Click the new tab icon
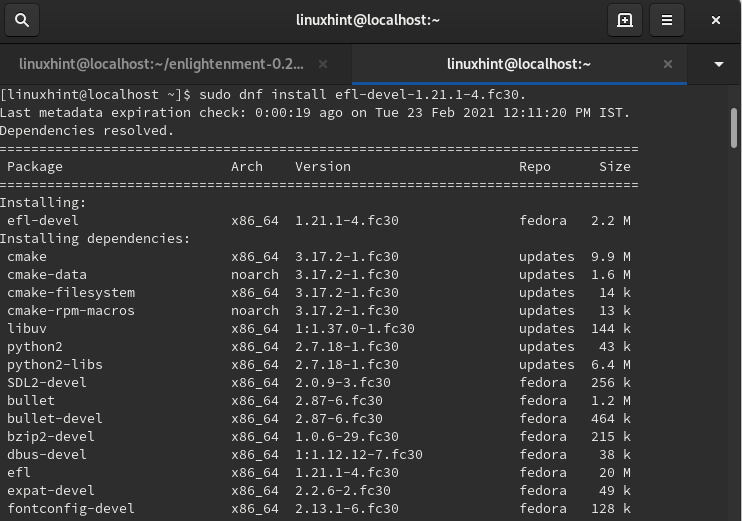This screenshot has width=742, height=521. (x=625, y=19)
